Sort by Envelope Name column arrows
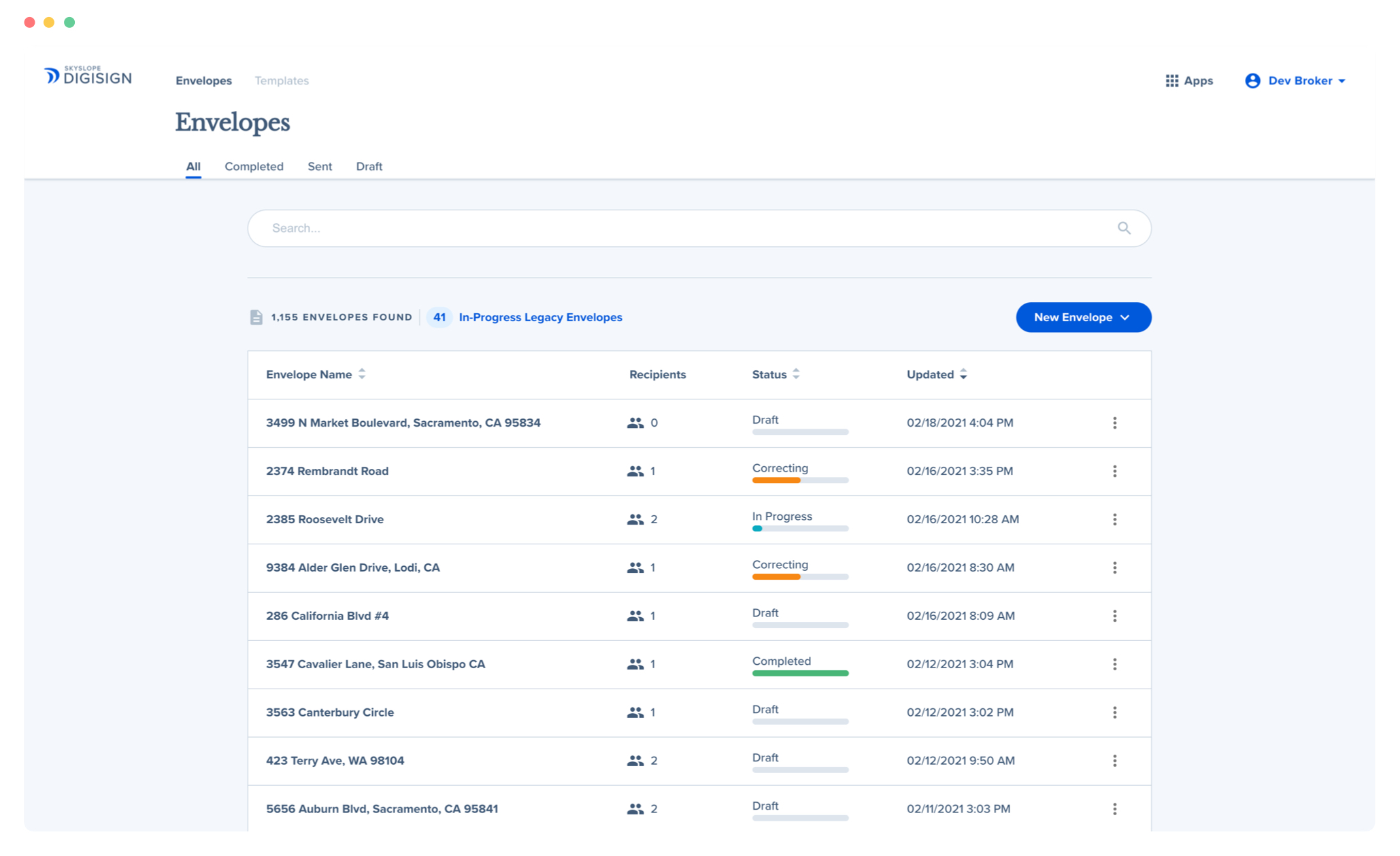 [362, 375]
